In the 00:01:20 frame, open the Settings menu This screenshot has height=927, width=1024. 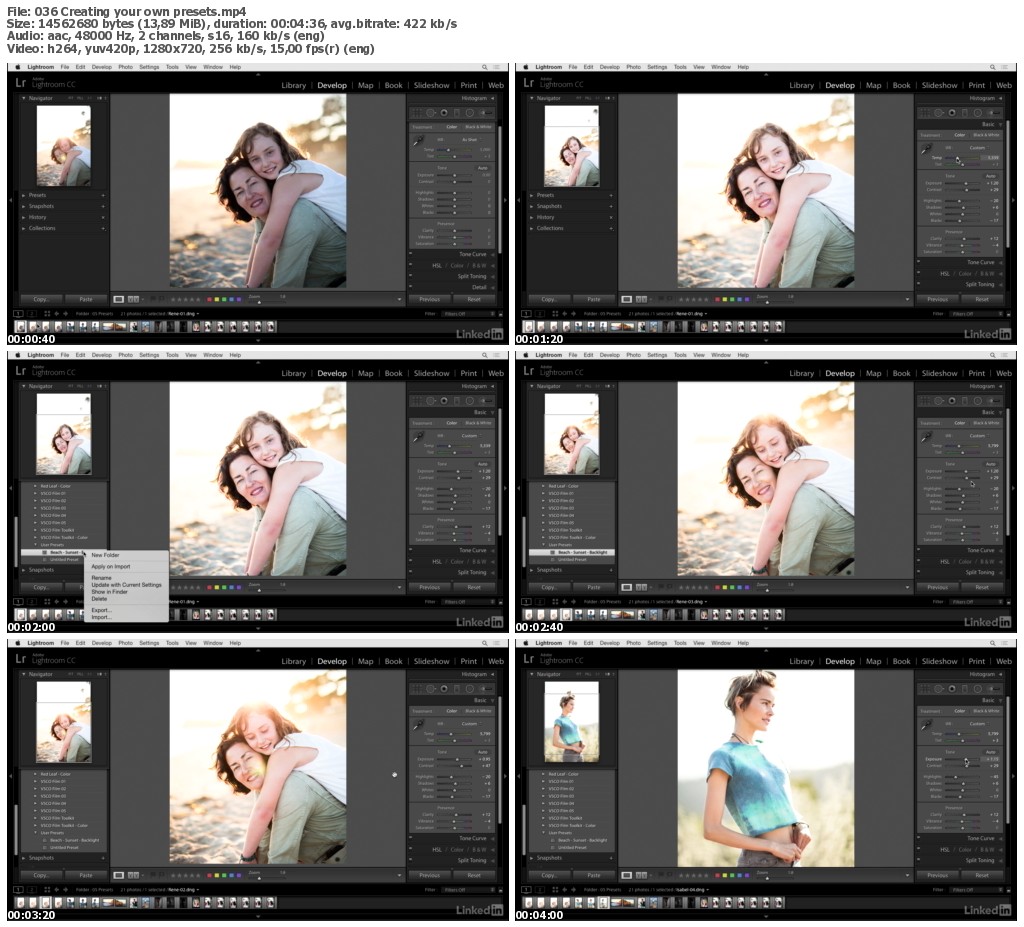coord(657,67)
